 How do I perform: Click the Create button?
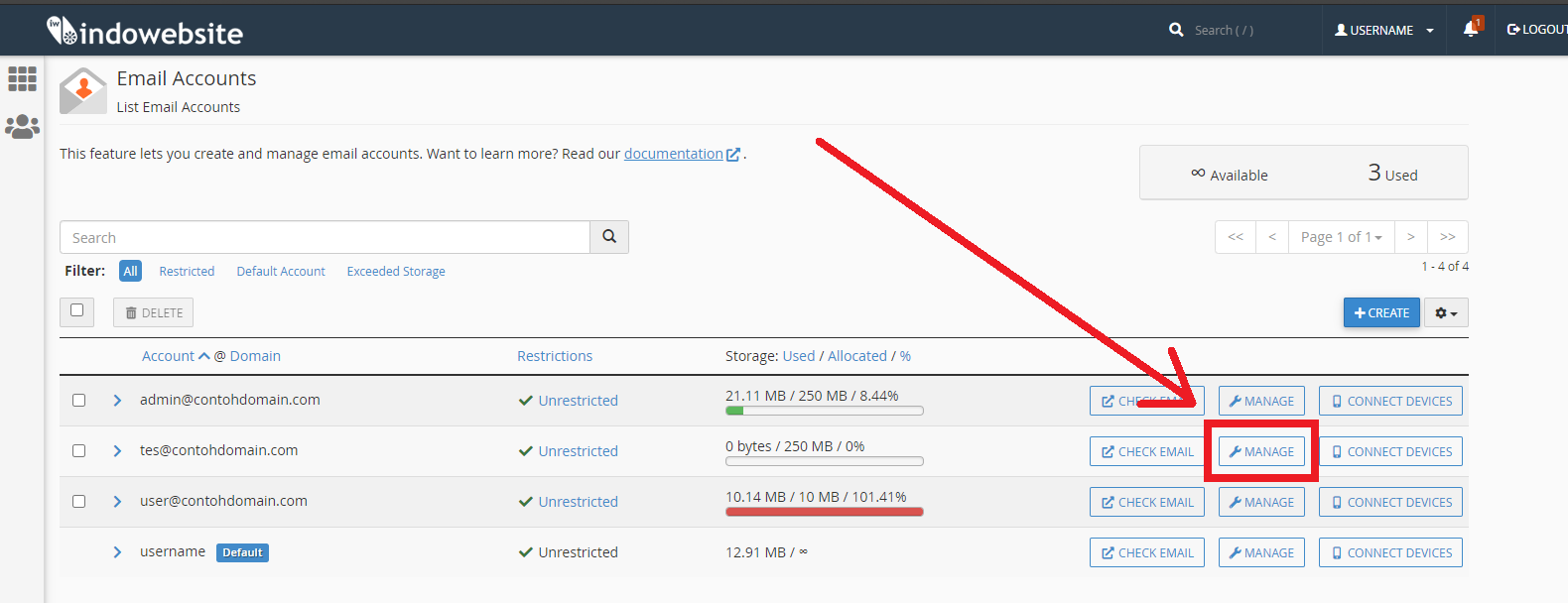(1381, 312)
